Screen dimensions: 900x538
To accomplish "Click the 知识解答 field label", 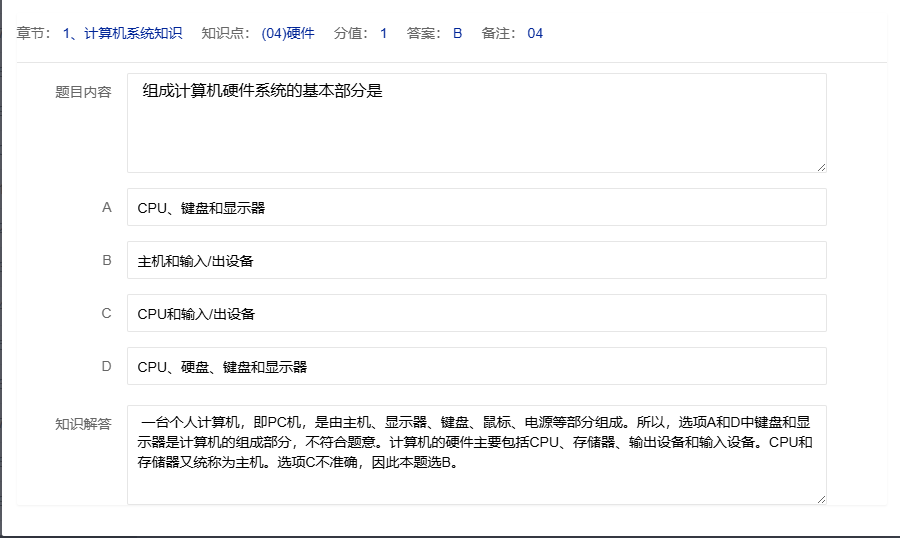I will [83, 423].
